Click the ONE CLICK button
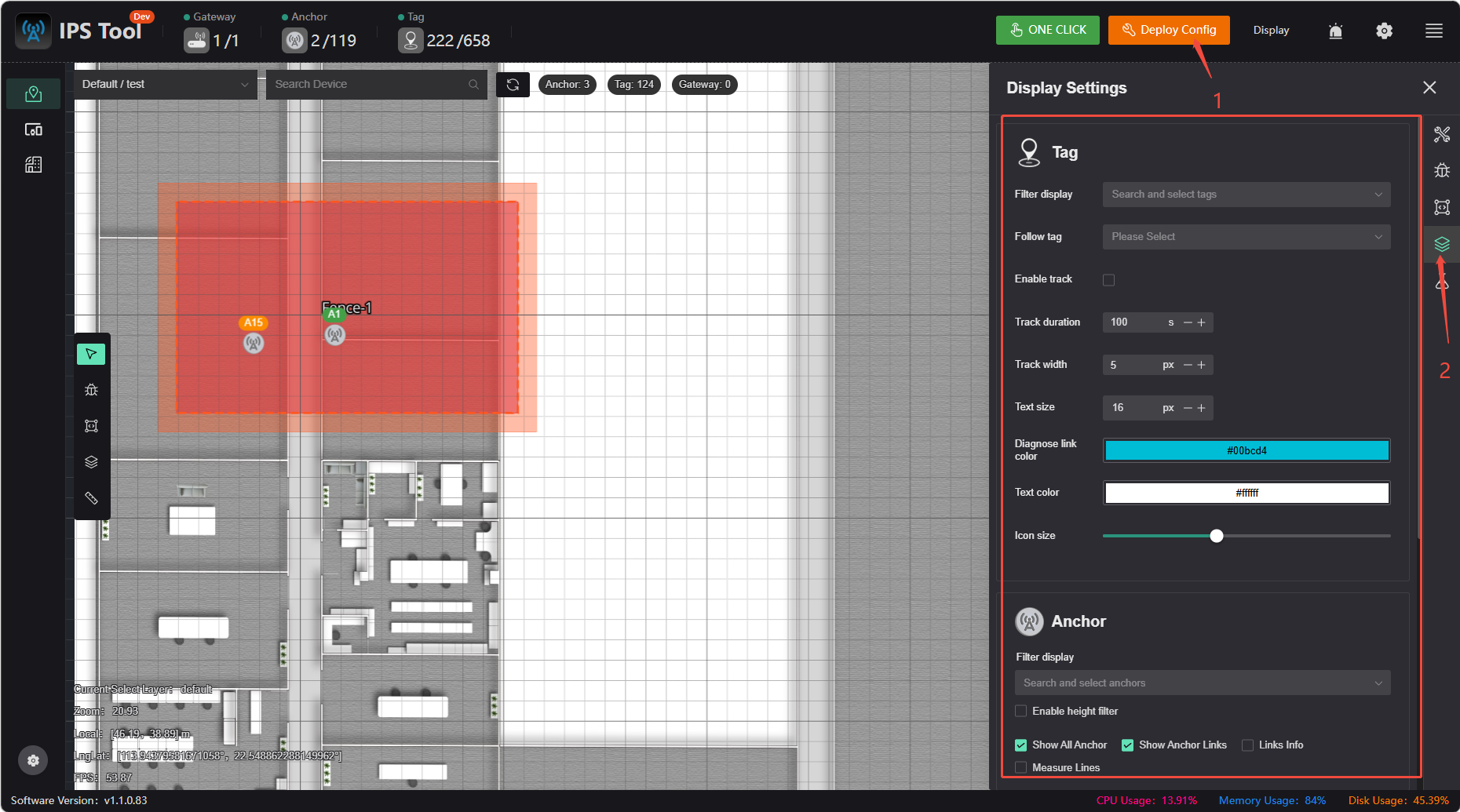Viewport: 1460px width, 812px height. point(1048,31)
